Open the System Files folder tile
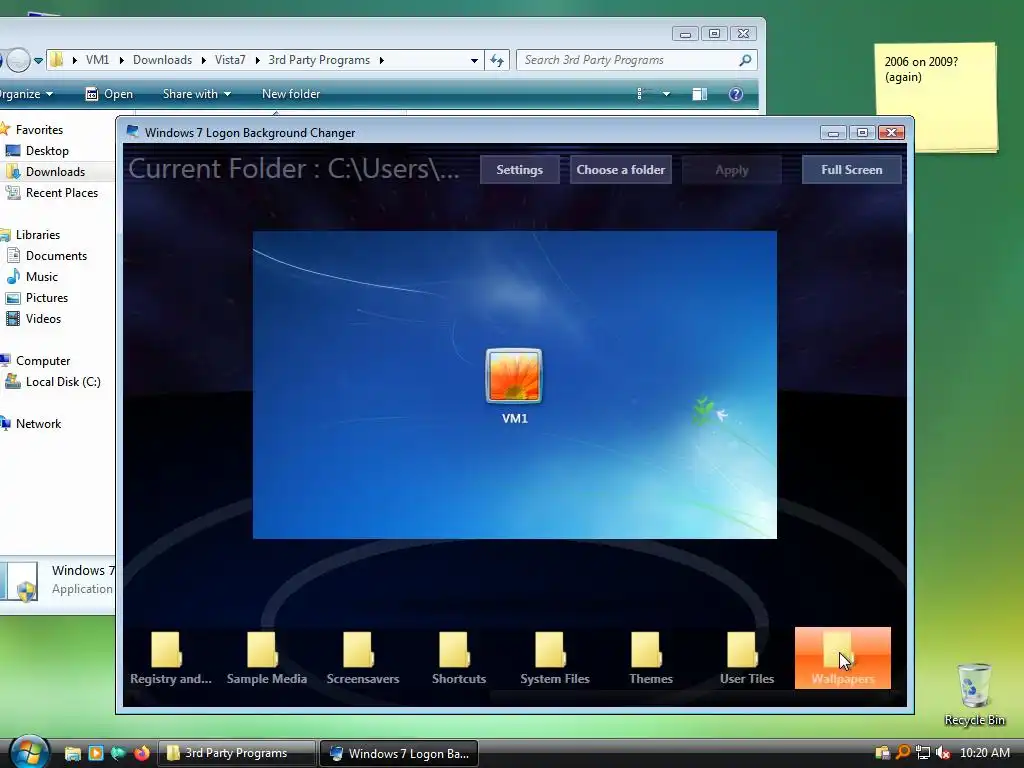Viewport: 1024px width, 768px height. [x=554, y=658]
